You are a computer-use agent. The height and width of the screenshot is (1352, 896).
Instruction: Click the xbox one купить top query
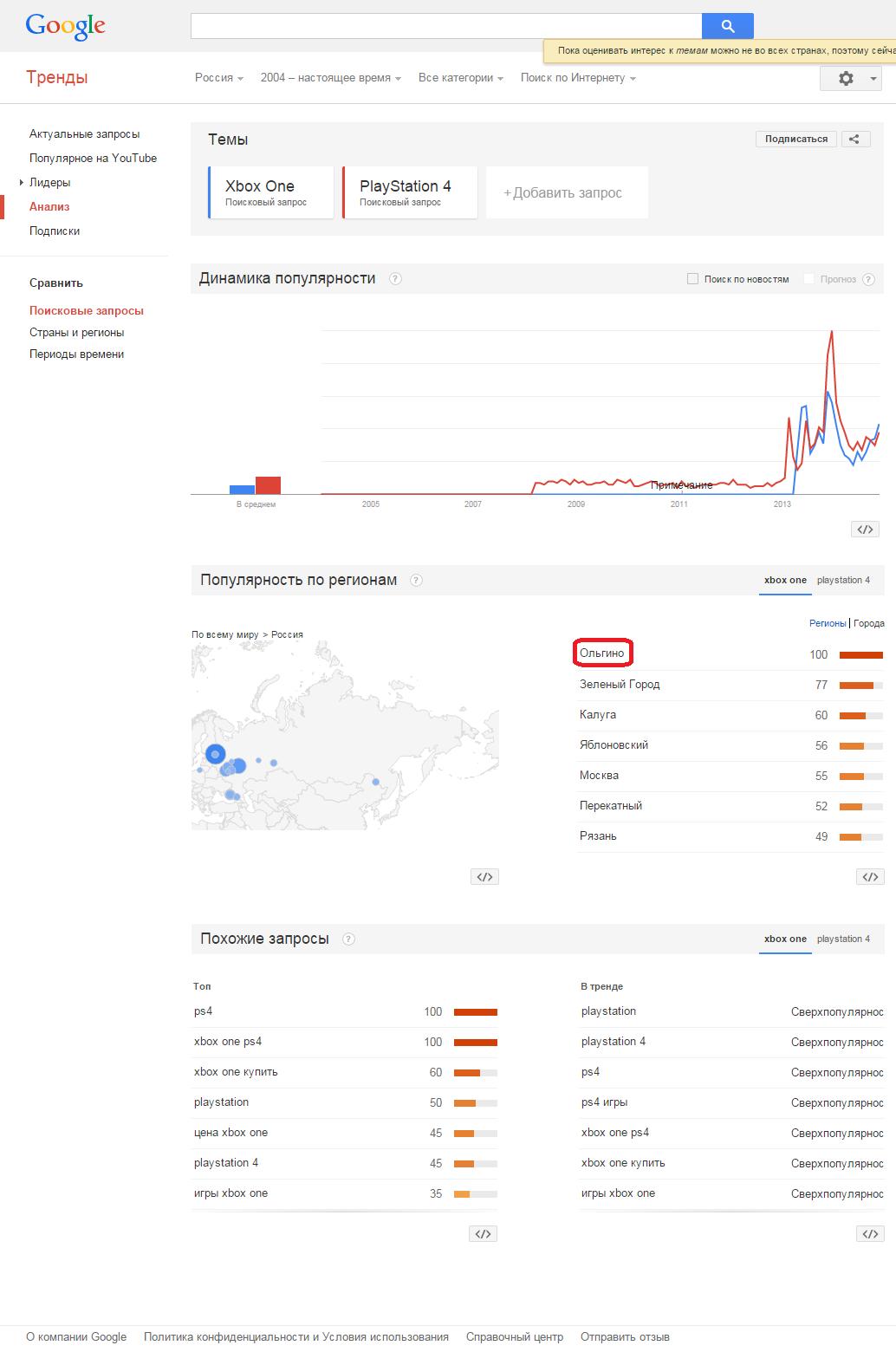click(236, 1072)
